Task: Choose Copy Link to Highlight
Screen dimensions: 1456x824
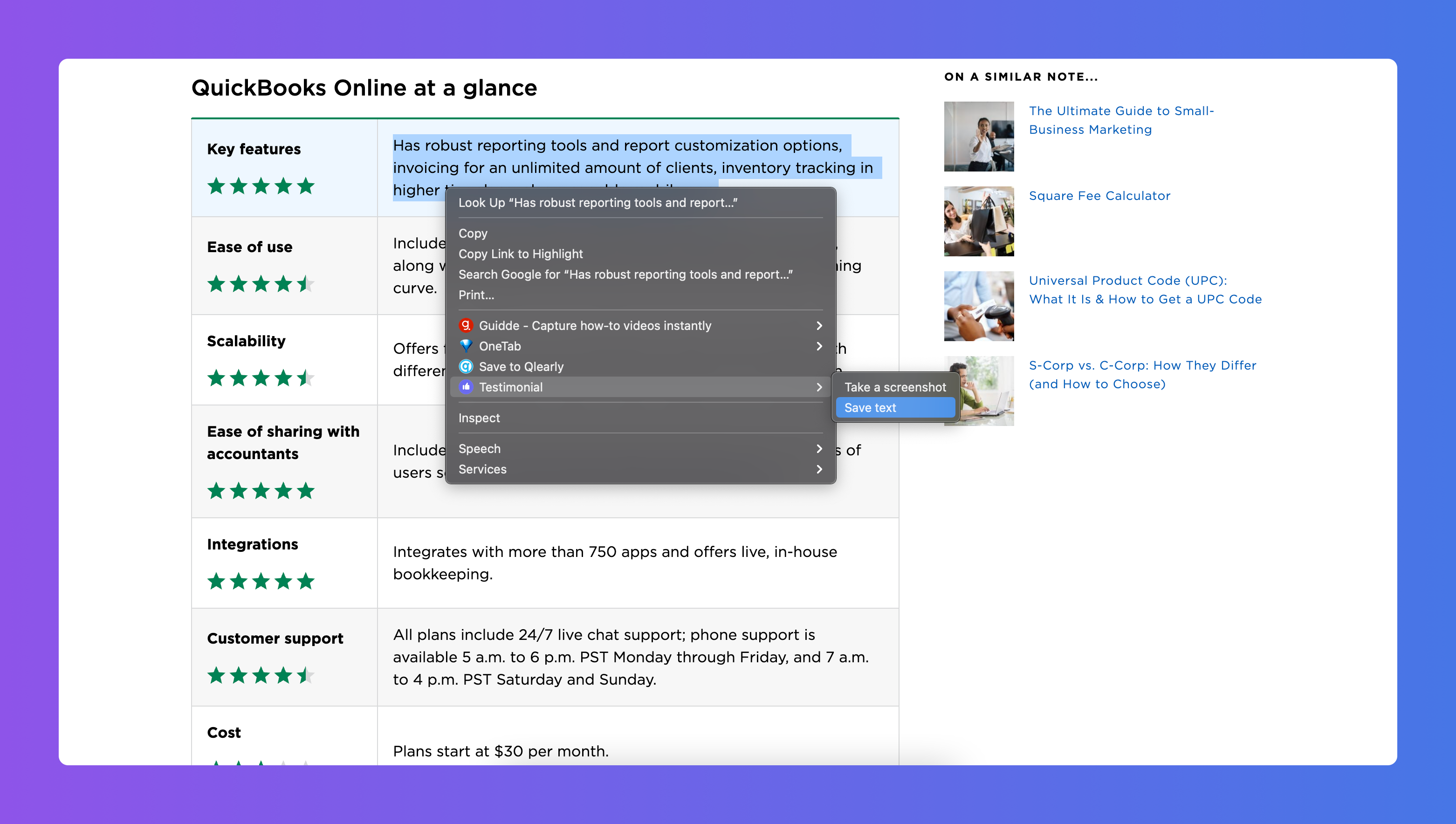Action: pos(640,254)
